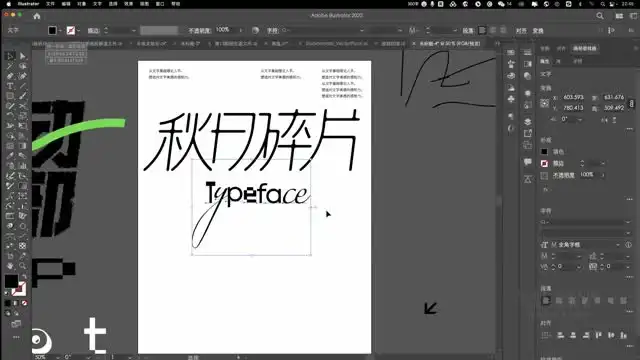
Task: Open font family dropdown in Properties panel
Action: pos(628,222)
